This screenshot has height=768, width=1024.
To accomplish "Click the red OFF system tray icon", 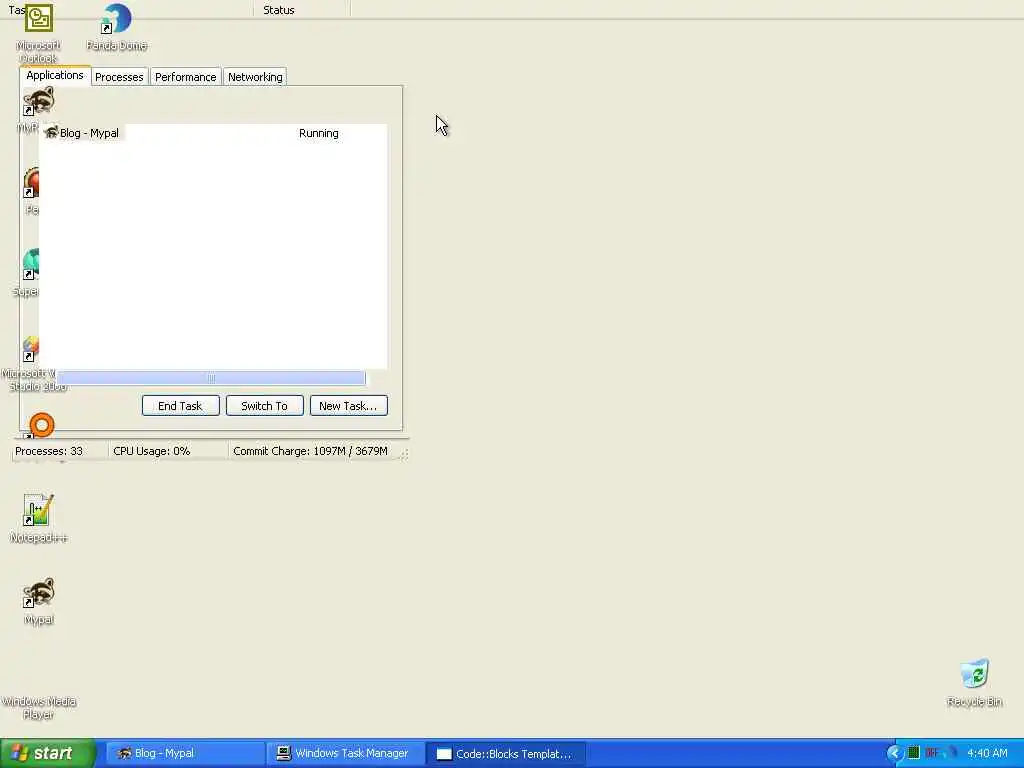I will 932,753.
